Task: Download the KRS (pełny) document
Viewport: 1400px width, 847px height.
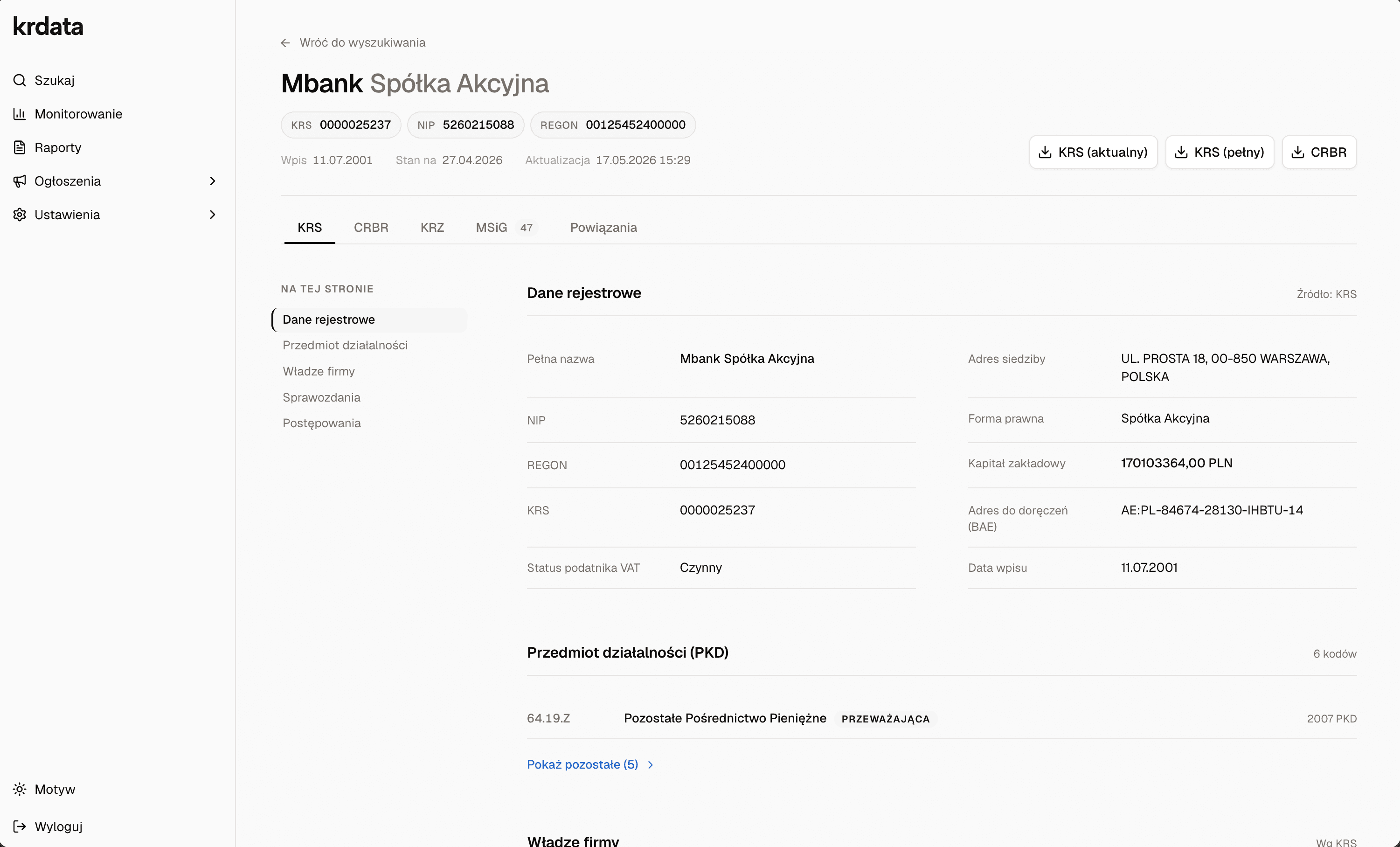Action: pos(1220,152)
